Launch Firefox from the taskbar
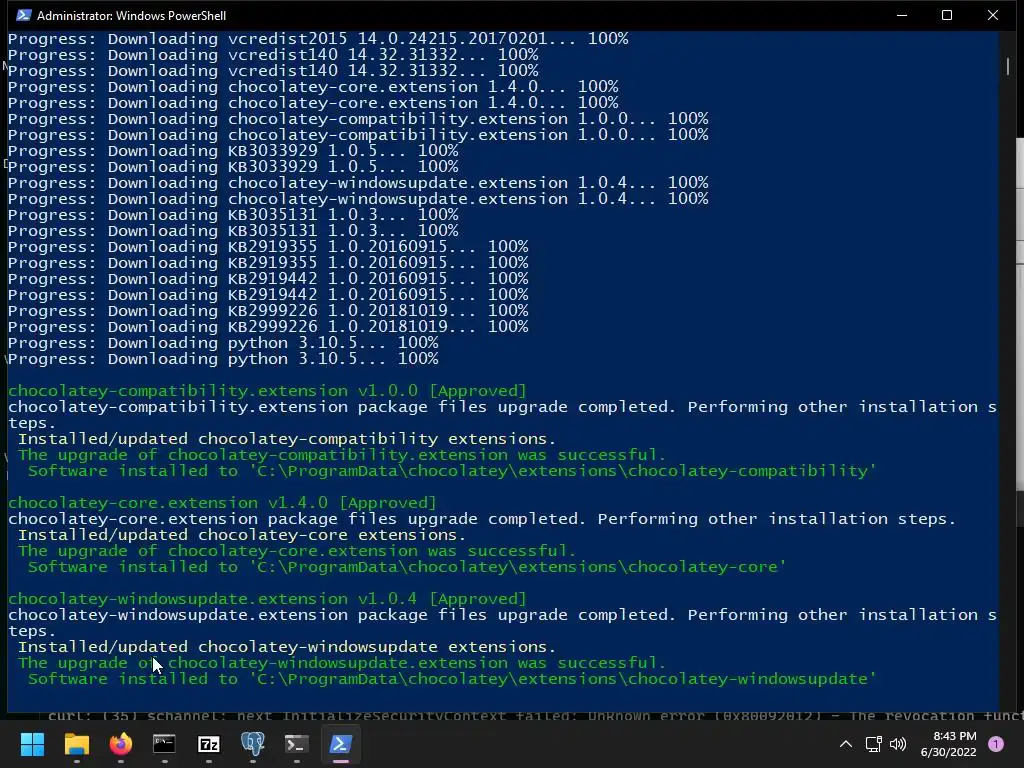The height and width of the screenshot is (768, 1024). pos(120,744)
